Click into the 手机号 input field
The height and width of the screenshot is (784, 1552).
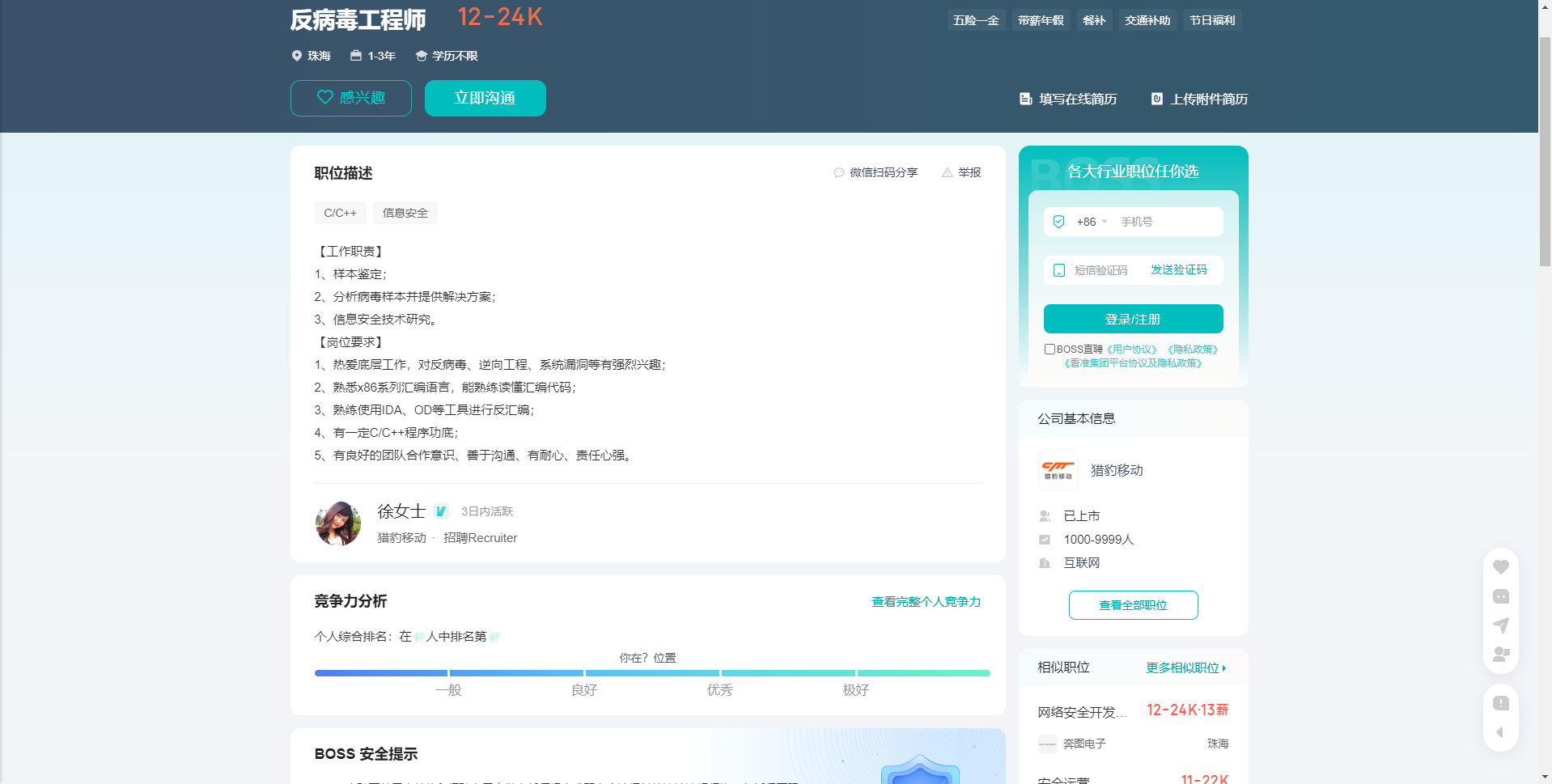pos(1168,222)
